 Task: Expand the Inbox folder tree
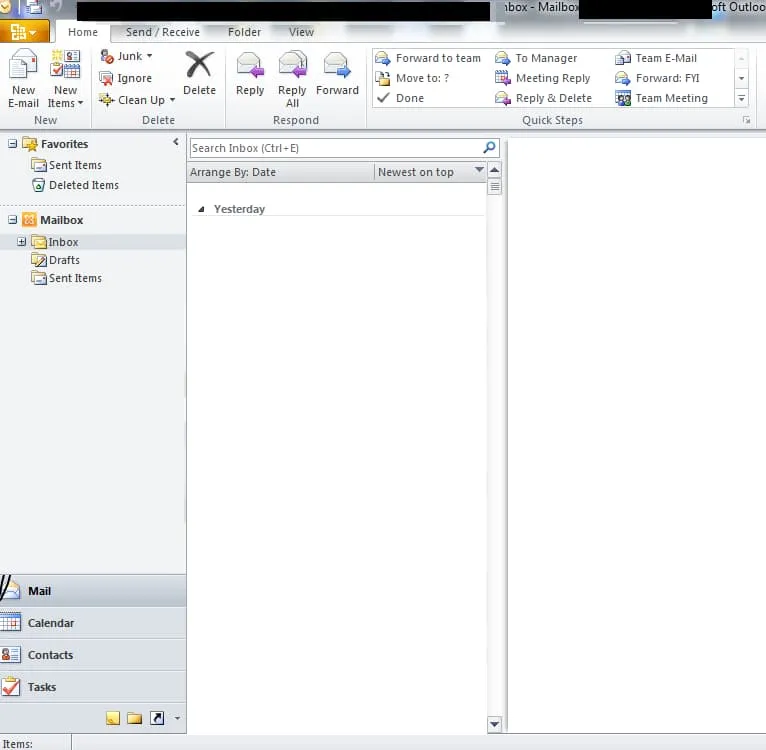(21, 242)
